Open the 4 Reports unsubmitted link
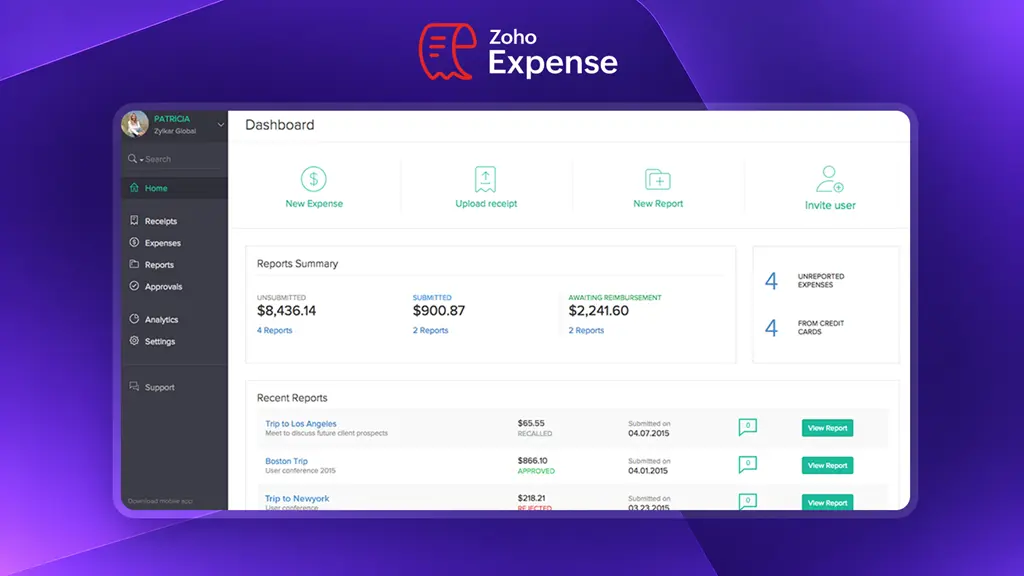1024x576 pixels. 274,330
